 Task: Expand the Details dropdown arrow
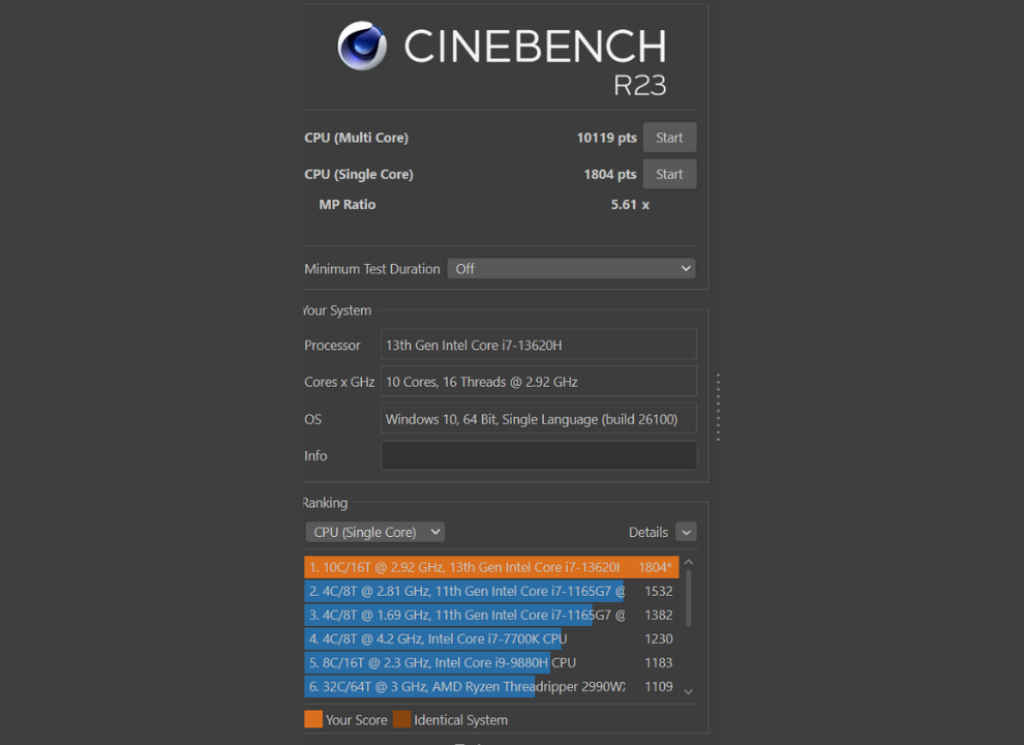point(686,532)
